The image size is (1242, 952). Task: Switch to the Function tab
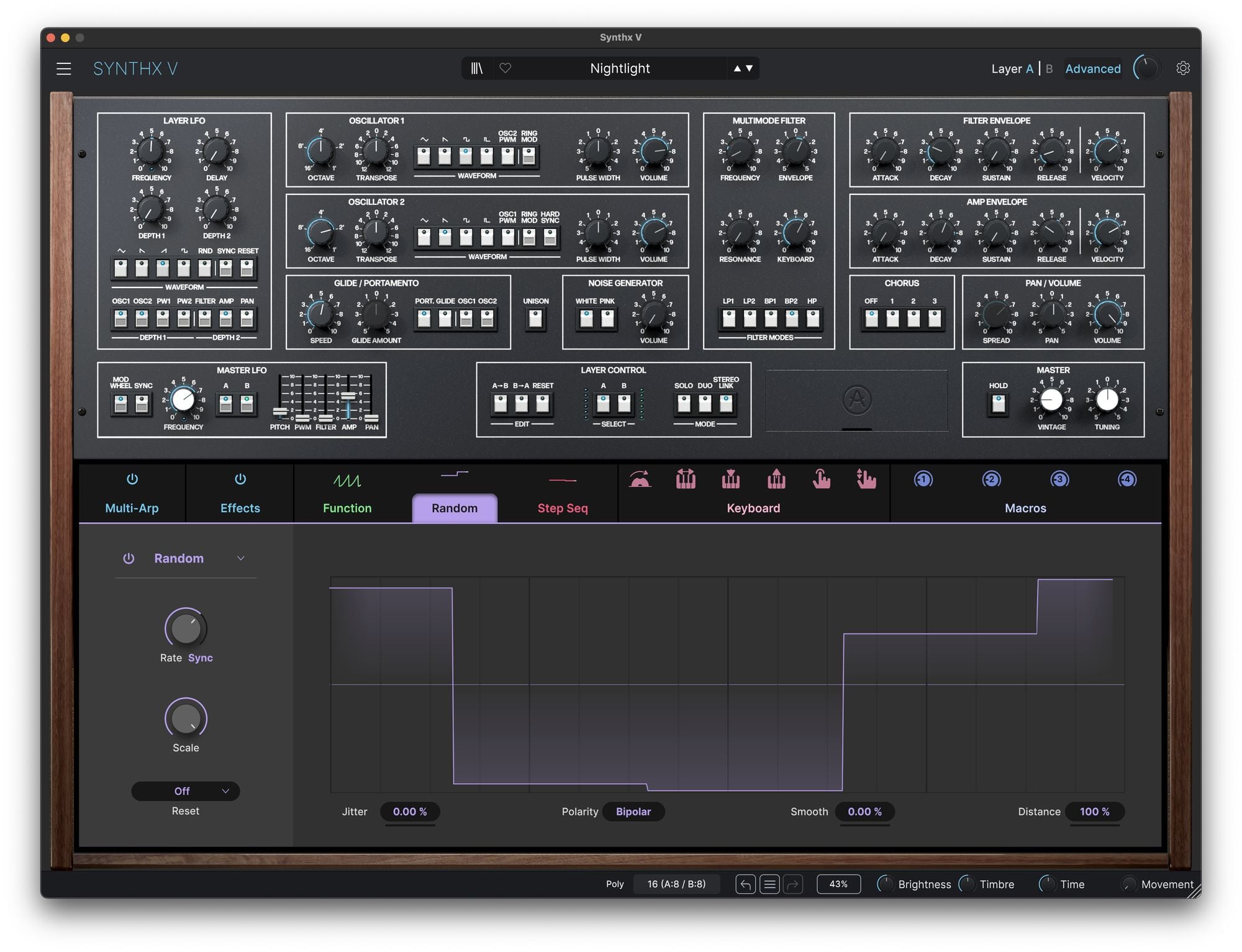pos(347,508)
